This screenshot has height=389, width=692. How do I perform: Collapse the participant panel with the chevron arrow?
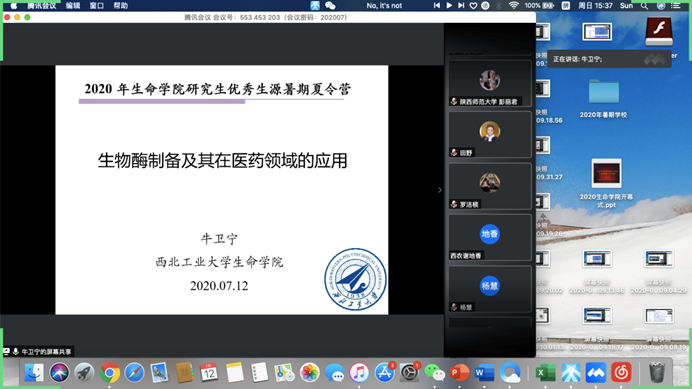440,190
